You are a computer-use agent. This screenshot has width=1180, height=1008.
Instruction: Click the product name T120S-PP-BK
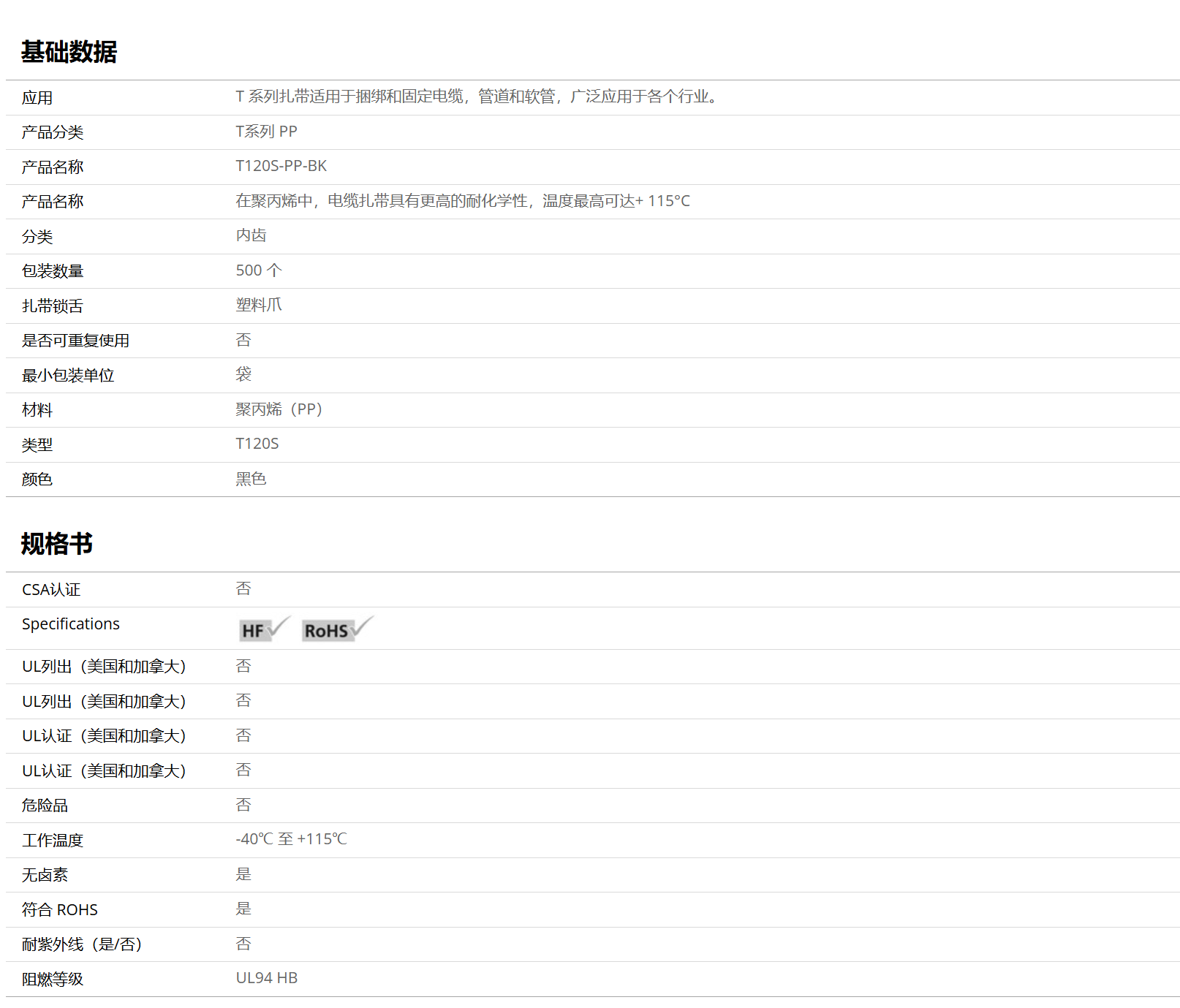point(281,166)
